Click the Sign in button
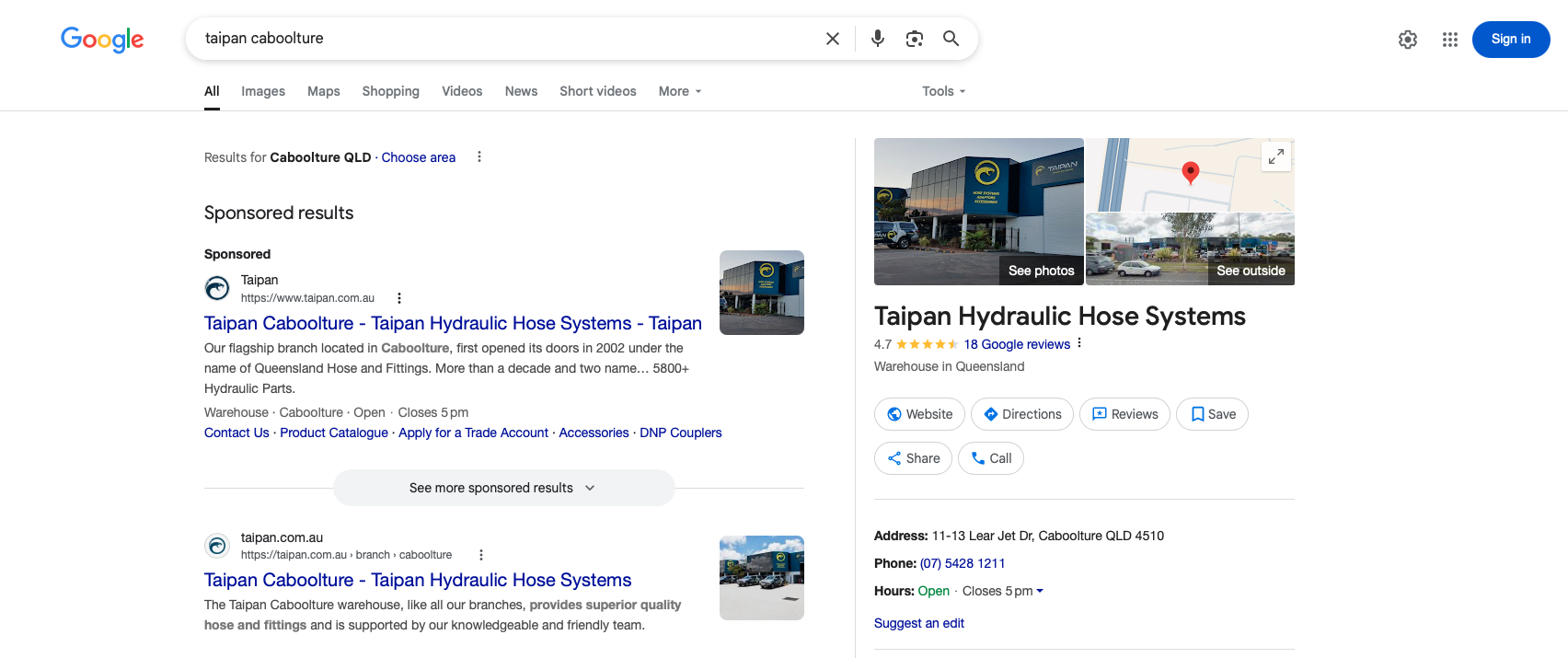 pyautogui.click(x=1511, y=40)
